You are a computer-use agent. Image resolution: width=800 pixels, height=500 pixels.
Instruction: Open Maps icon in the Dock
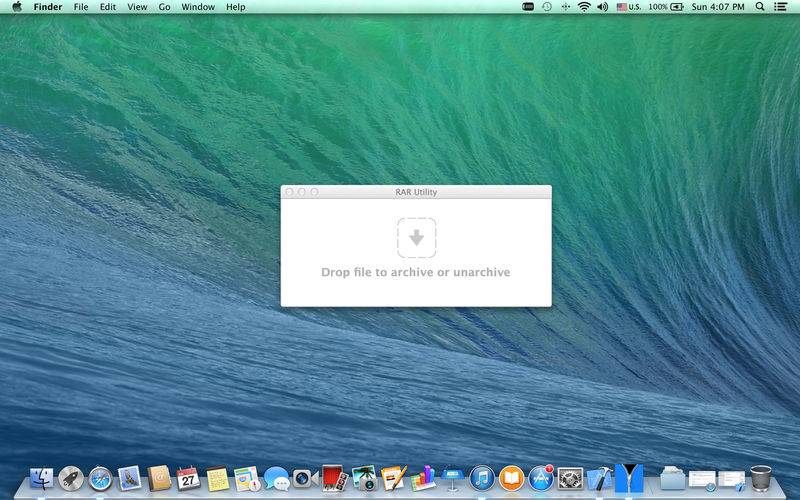click(247, 479)
